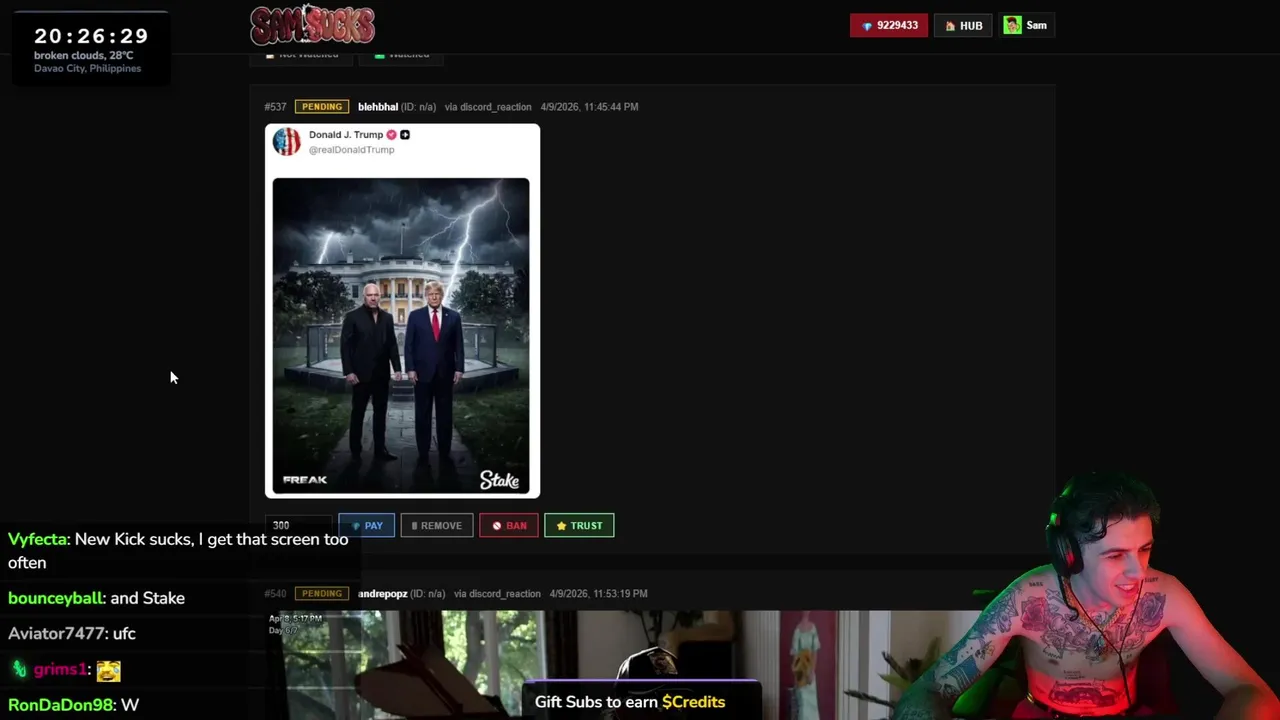1280x720 pixels.
Task: Click the house icon on HUB
Action: point(950,26)
